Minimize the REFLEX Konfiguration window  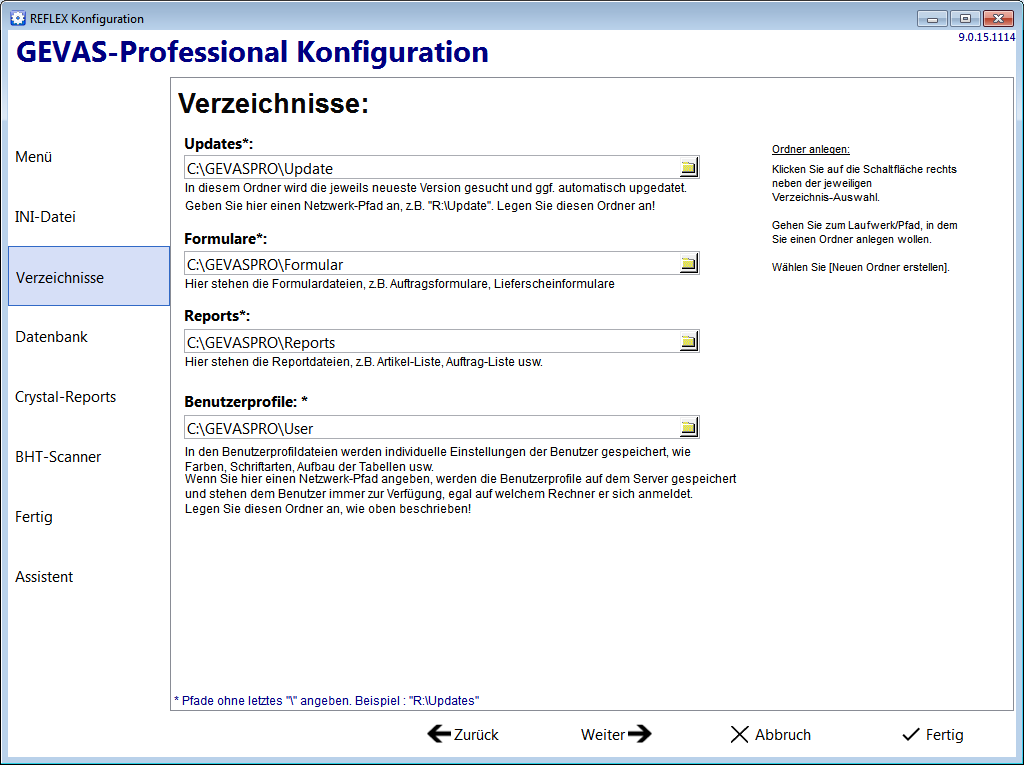coord(932,19)
